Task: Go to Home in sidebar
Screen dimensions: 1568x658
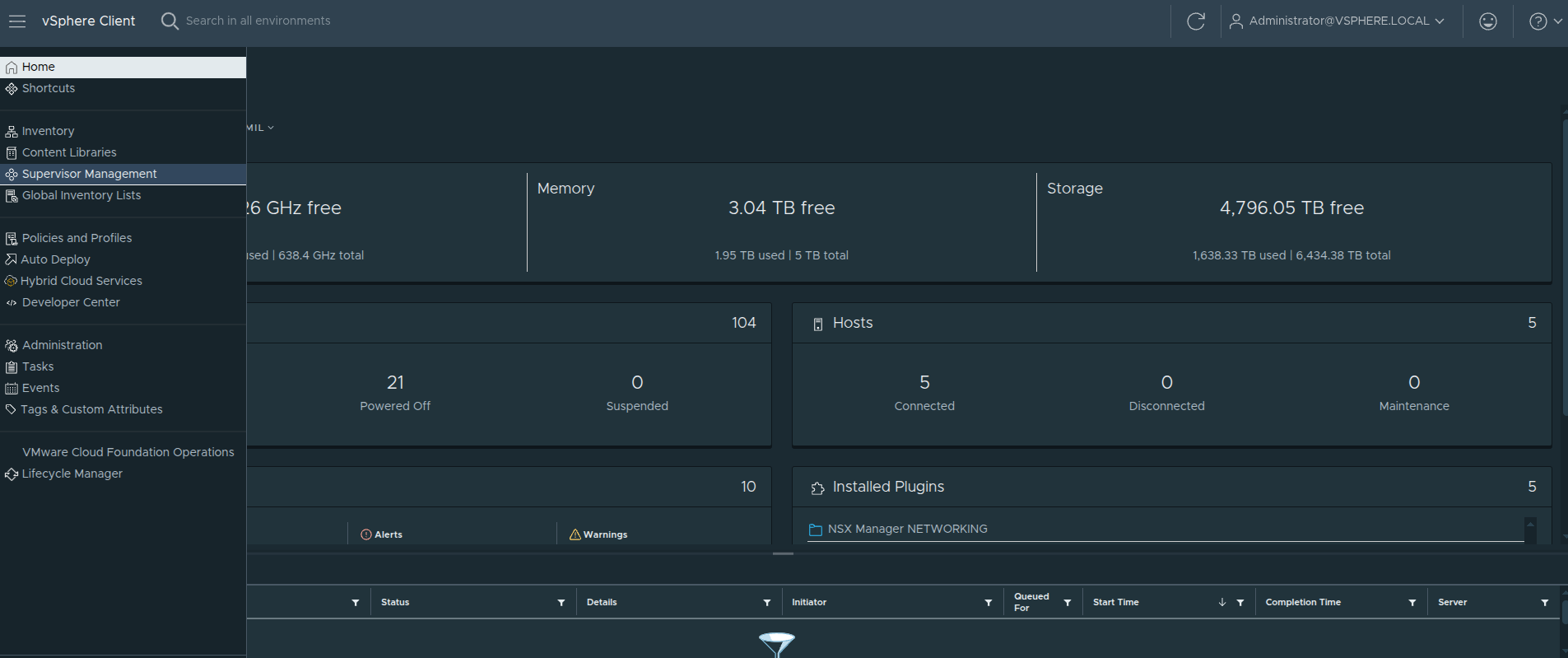Action: tap(123, 67)
